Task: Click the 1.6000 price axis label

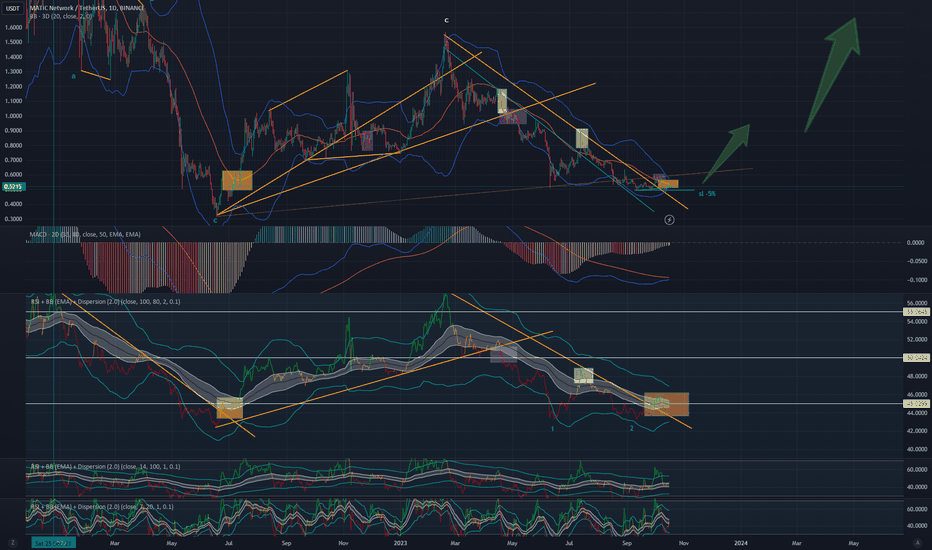Action: click(x=13, y=27)
